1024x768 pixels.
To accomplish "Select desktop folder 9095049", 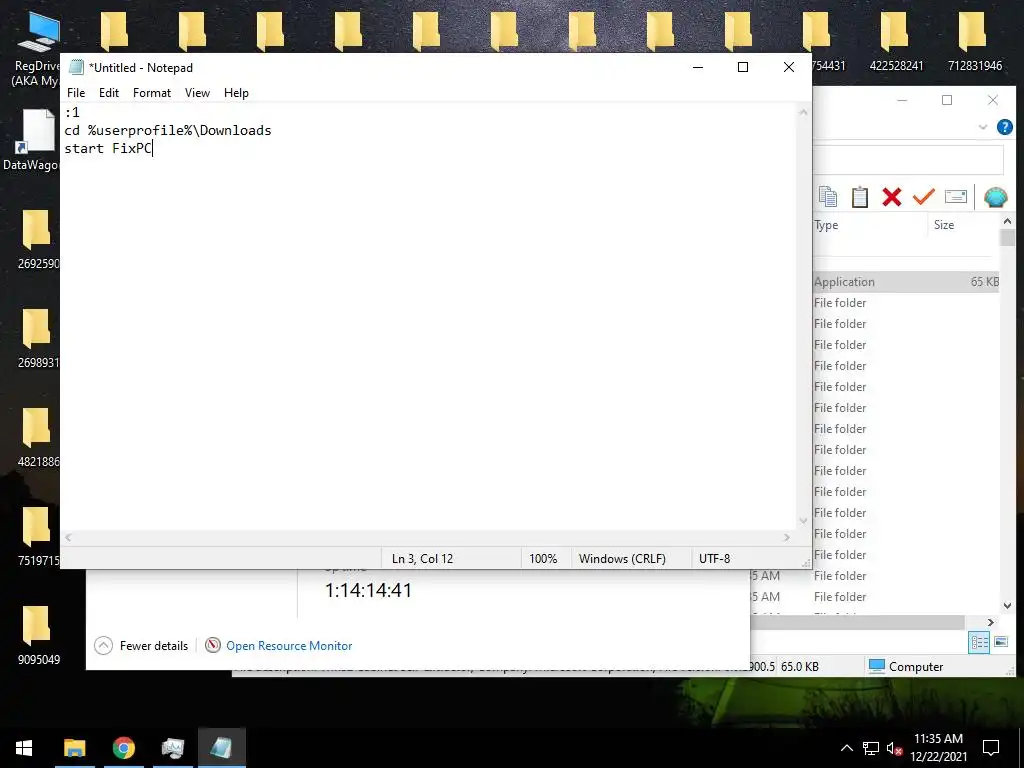I will point(39,634).
